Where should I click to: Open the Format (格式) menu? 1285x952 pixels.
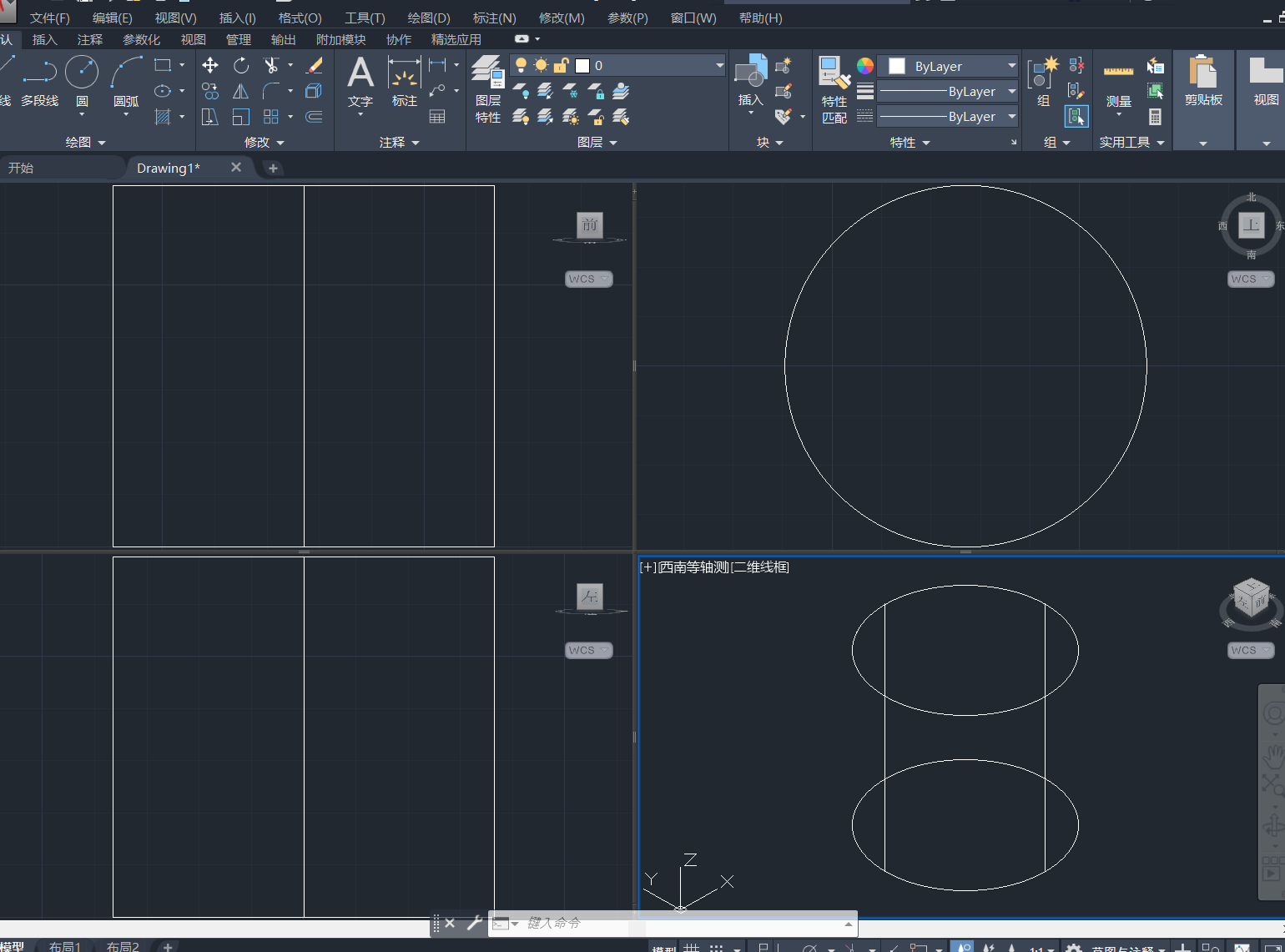coord(300,18)
